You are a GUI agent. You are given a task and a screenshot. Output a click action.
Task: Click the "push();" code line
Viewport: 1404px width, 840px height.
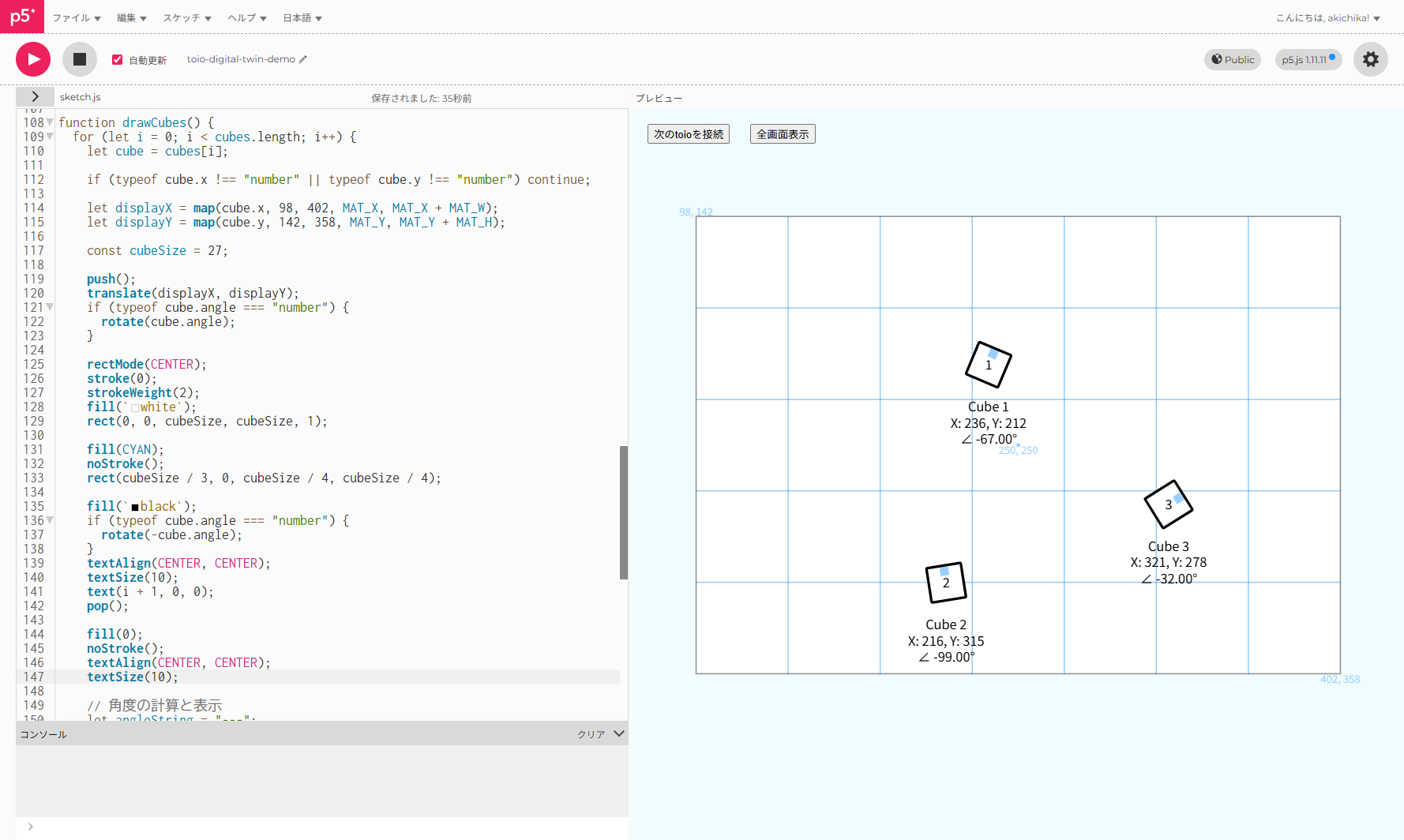111,279
